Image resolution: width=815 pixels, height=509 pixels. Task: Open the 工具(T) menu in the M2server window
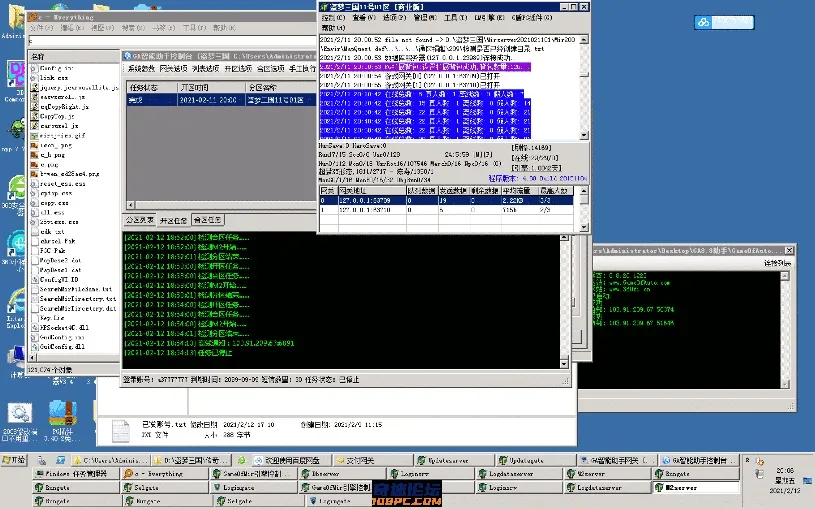(455, 18)
